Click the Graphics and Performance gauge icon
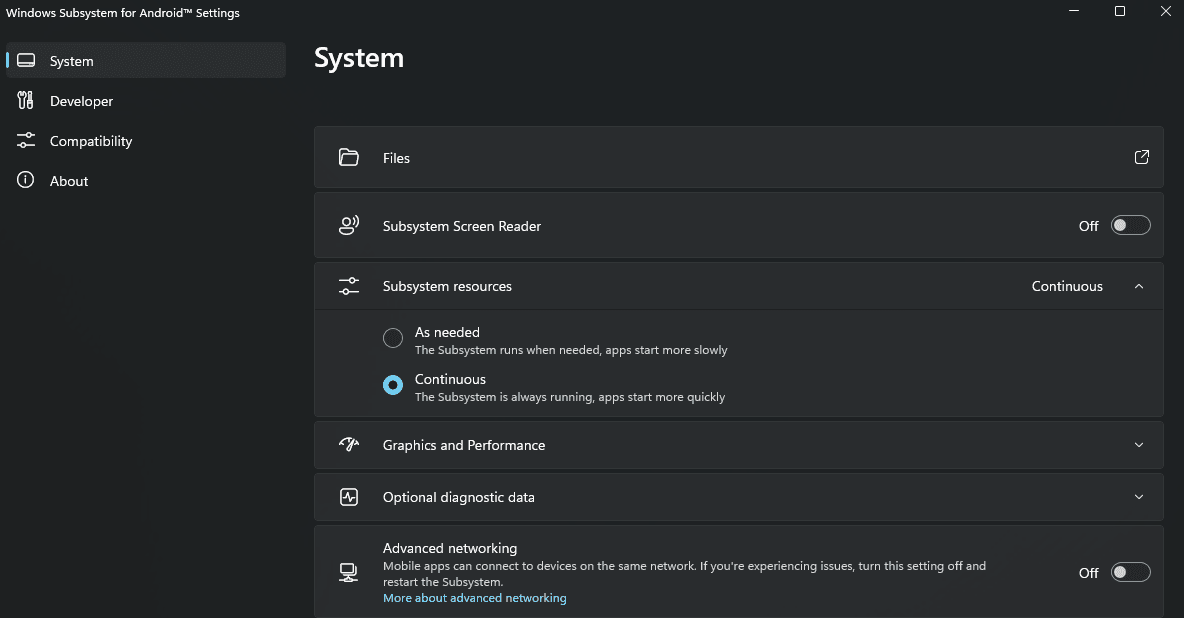Viewport: 1184px width, 618px height. (x=348, y=444)
